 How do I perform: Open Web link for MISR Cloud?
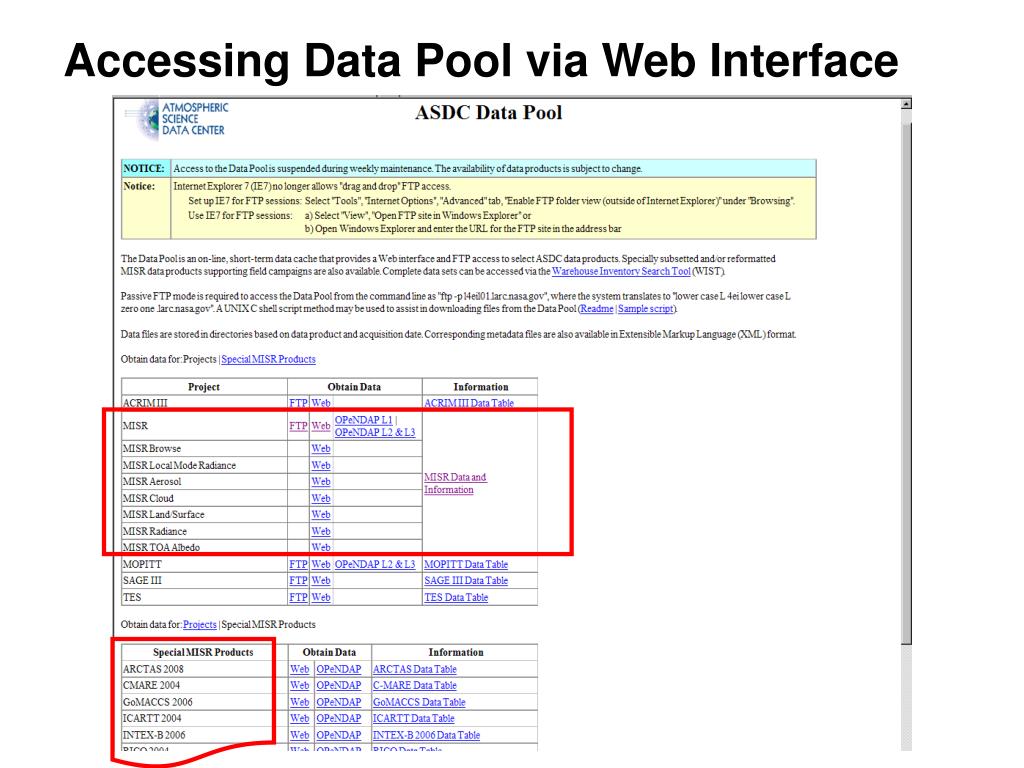(x=321, y=498)
